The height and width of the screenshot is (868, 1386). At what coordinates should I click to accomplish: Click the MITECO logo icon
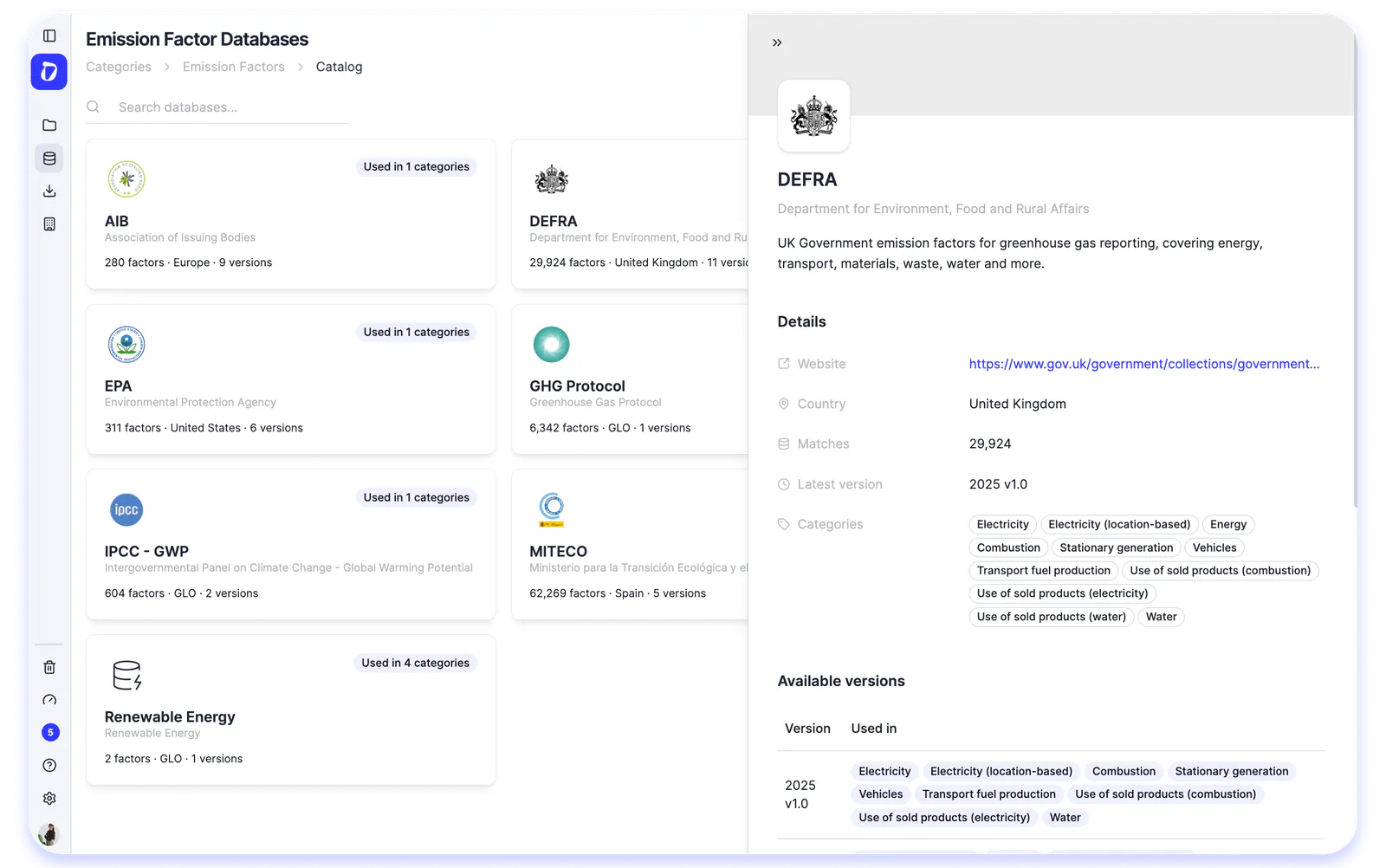point(551,509)
